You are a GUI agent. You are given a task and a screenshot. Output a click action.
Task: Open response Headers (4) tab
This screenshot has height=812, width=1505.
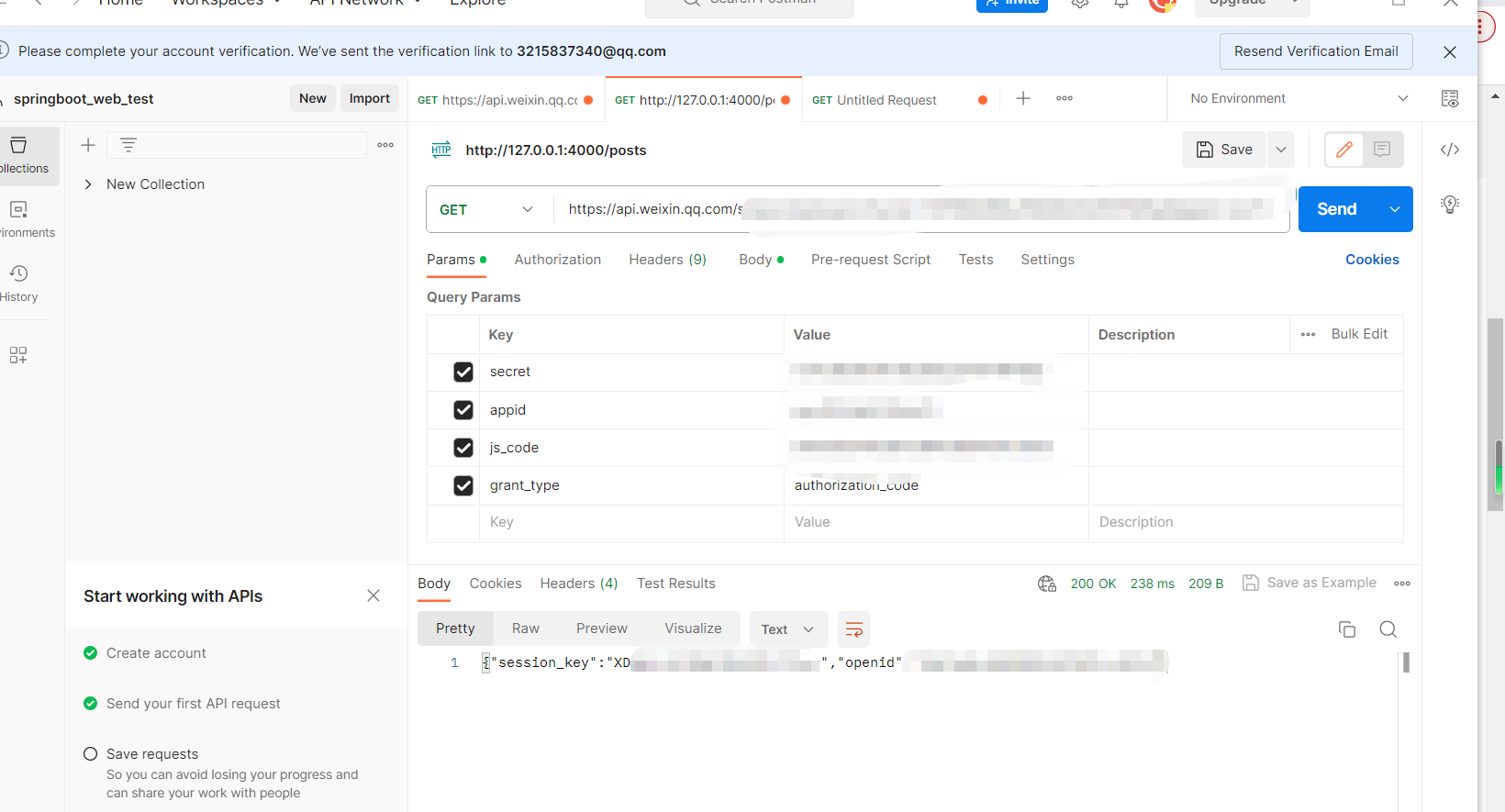pyautogui.click(x=579, y=584)
